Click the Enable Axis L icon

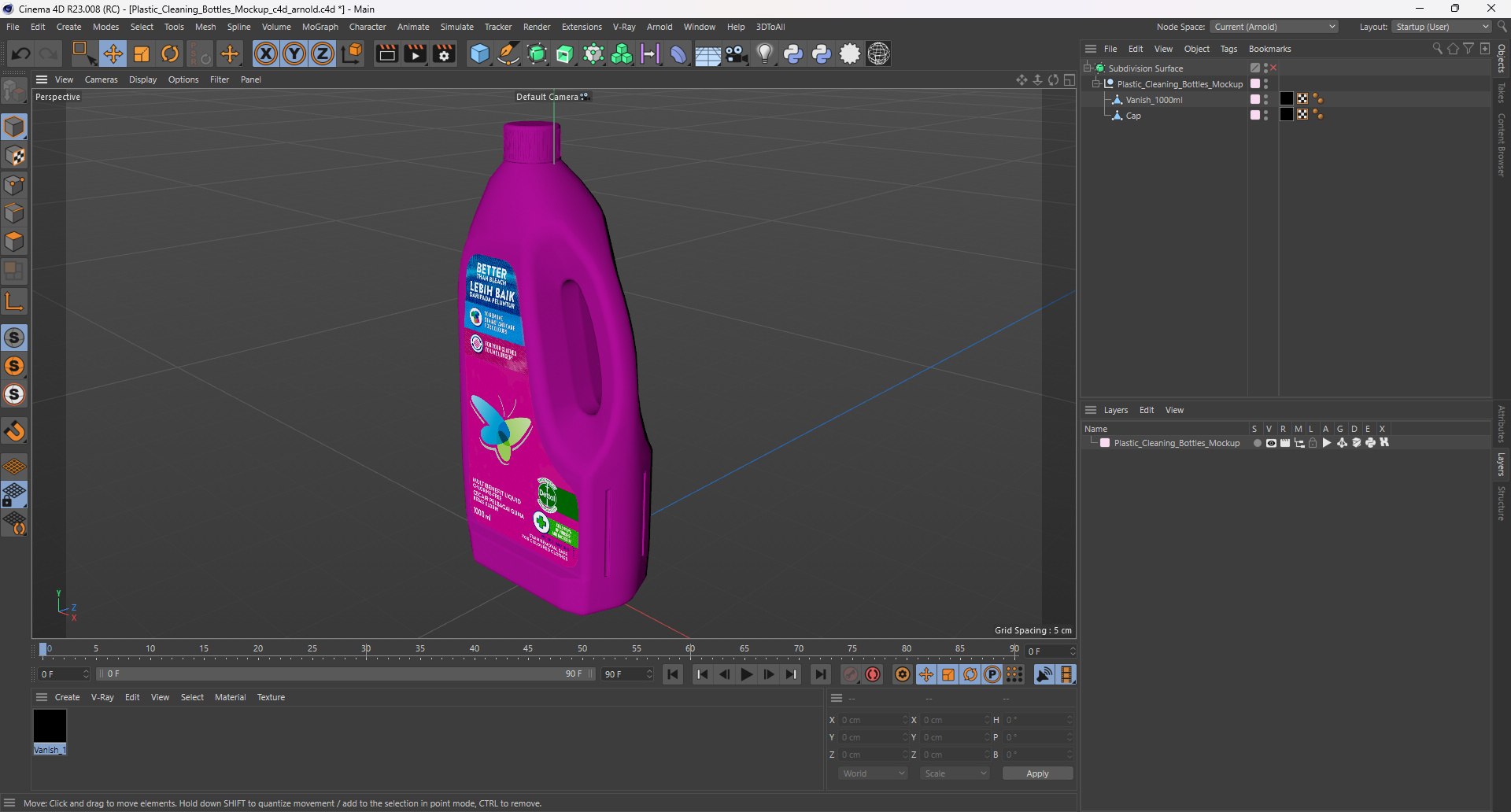click(14, 301)
